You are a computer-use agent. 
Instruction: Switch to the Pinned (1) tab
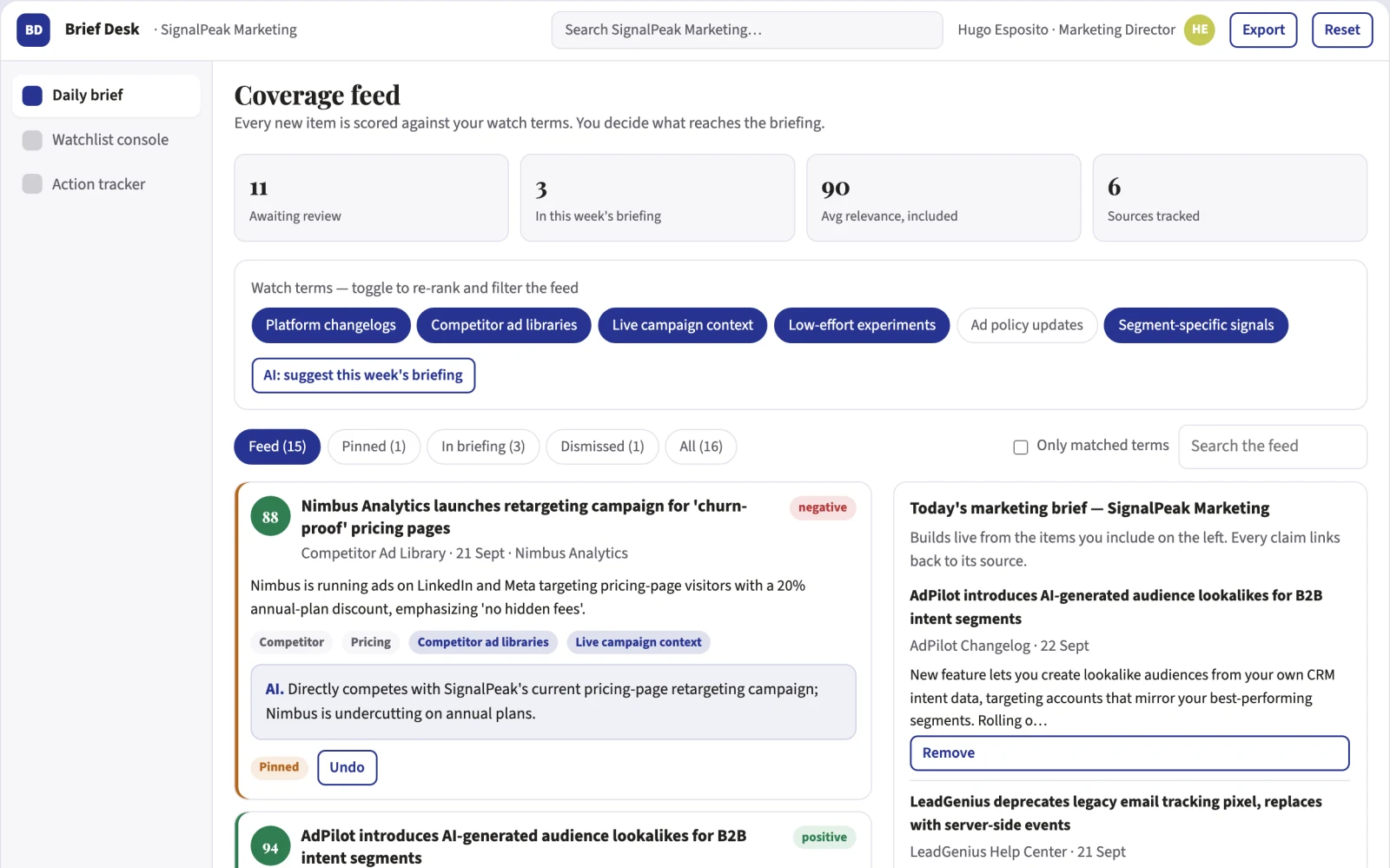click(x=374, y=447)
